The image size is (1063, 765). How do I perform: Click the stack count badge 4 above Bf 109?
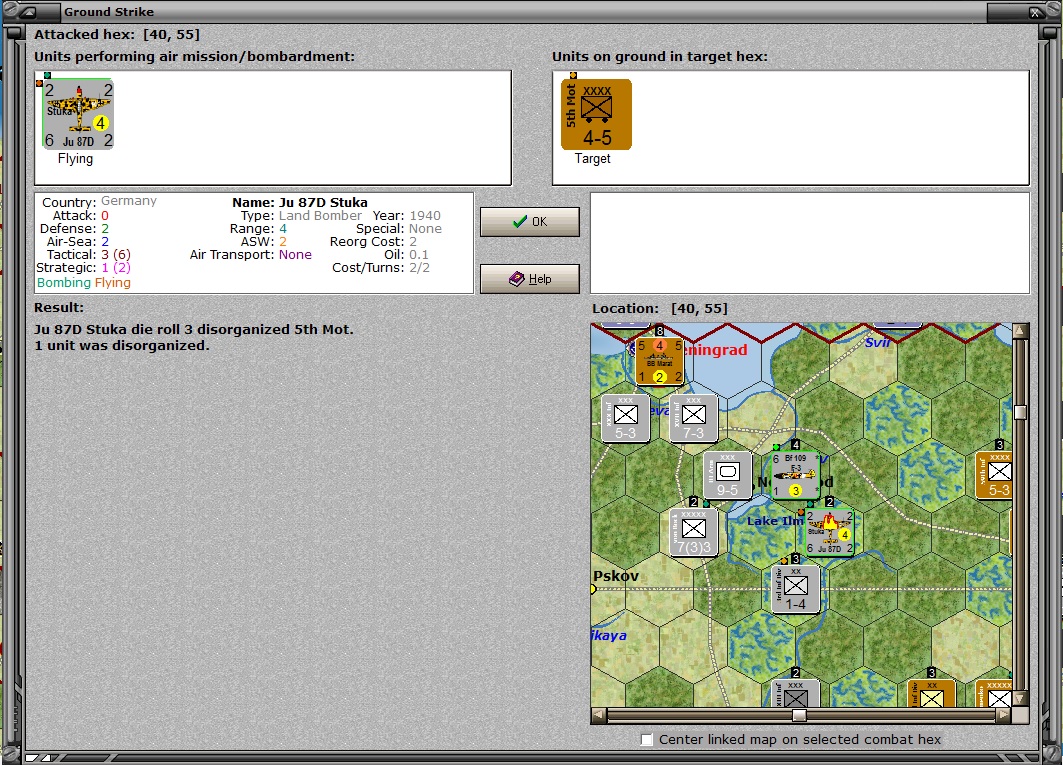coord(796,446)
